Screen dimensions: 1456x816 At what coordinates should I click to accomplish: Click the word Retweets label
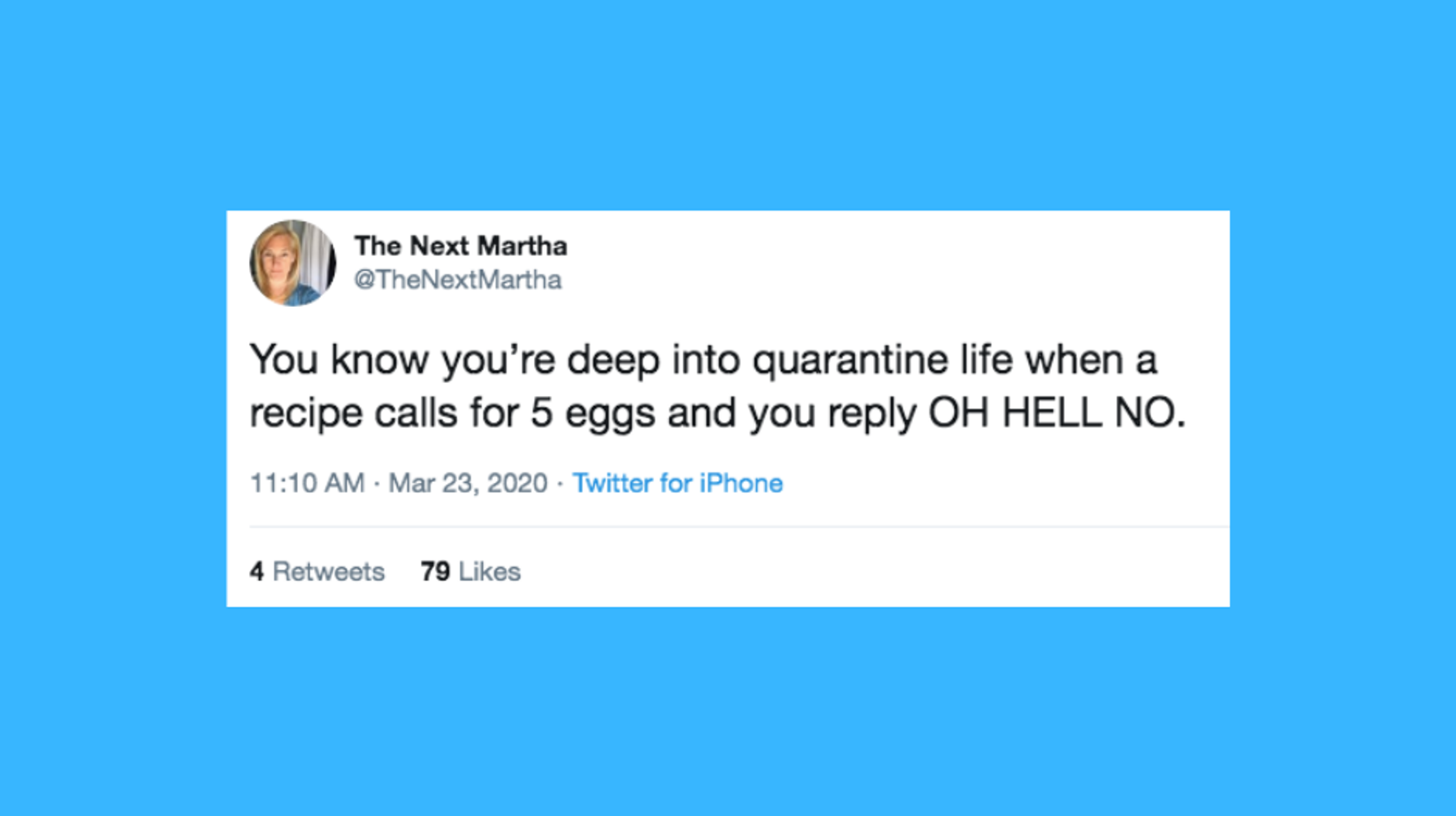click(328, 571)
